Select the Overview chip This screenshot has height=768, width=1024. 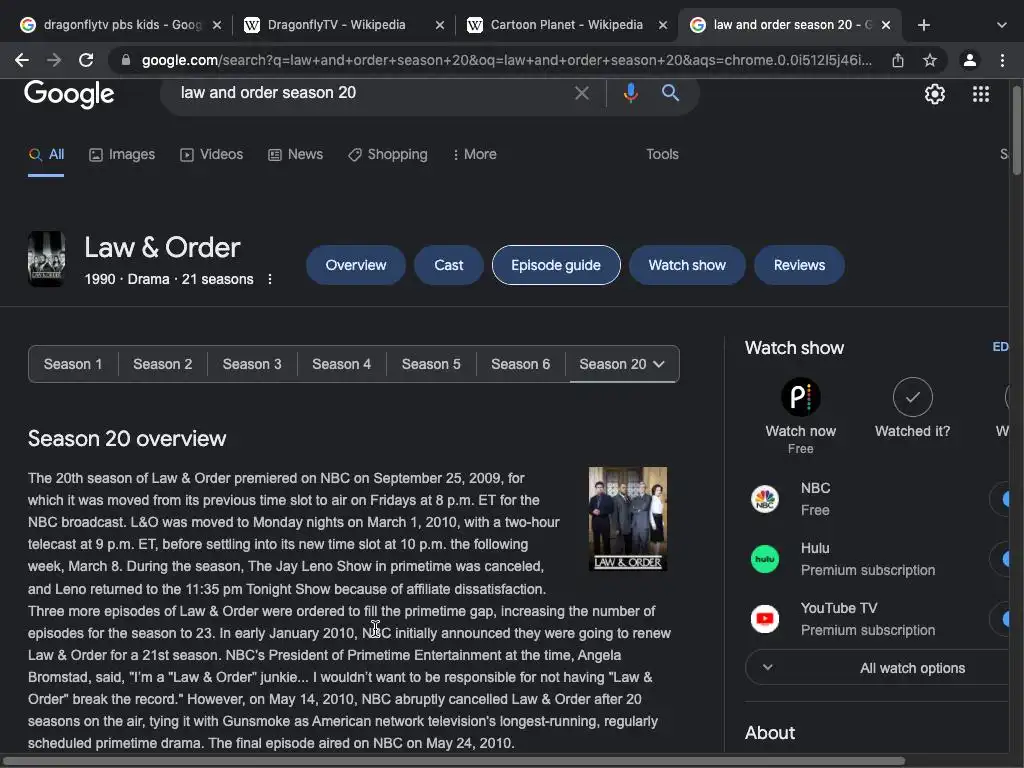tap(356, 265)
